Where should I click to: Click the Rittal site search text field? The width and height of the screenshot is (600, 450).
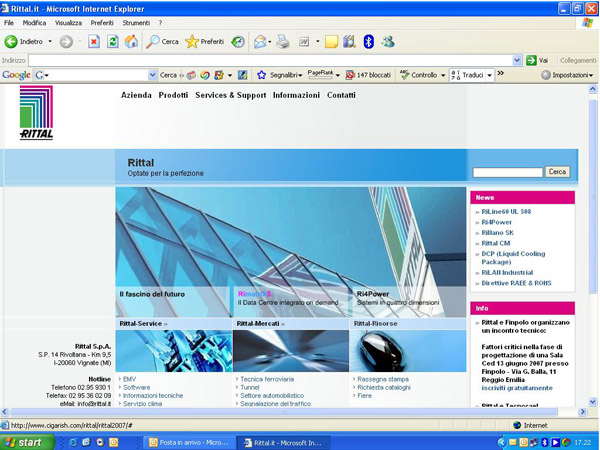point(508,172)
